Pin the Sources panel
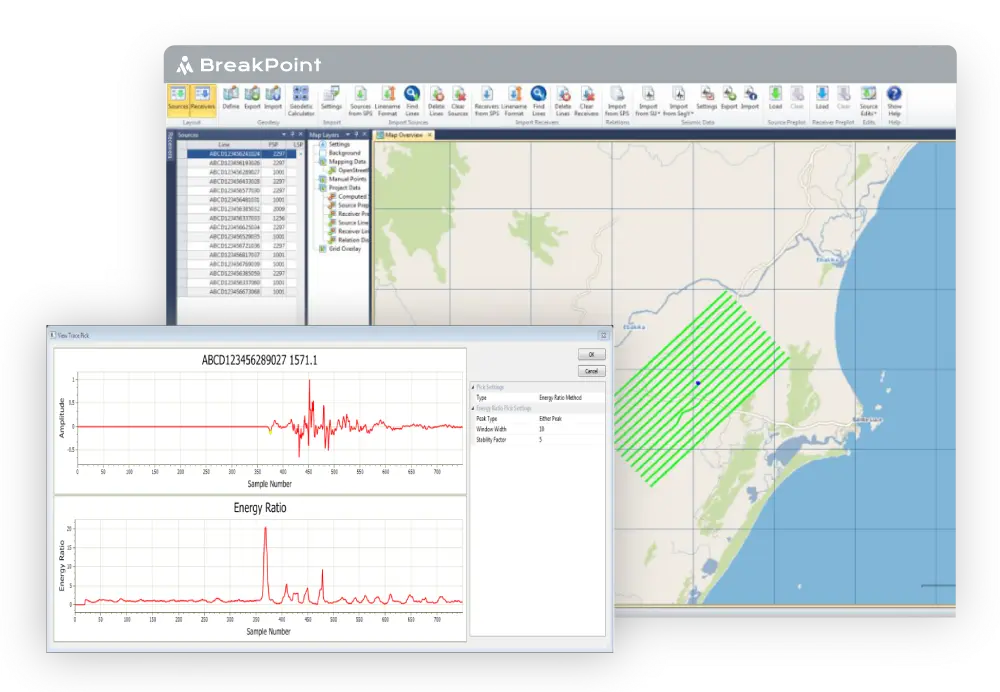 coord(292,135)
